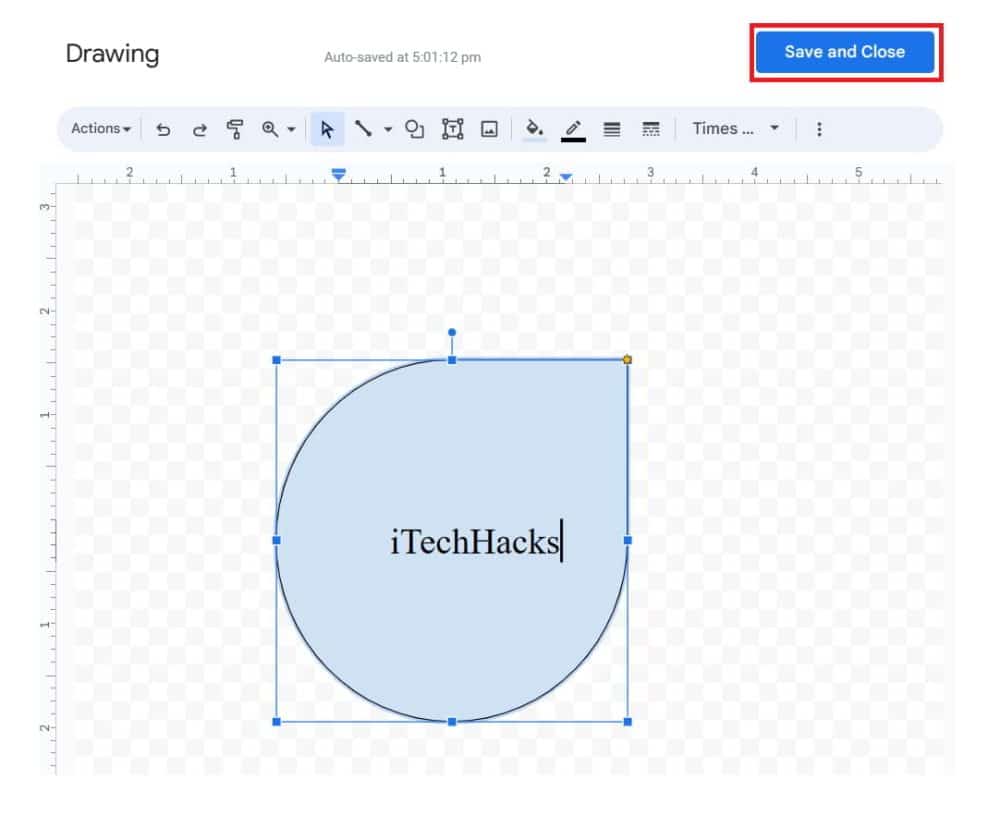Viewport: 988px width, 840px height.
Task: Click the Auto-saved status text
Action: [404, 57]
